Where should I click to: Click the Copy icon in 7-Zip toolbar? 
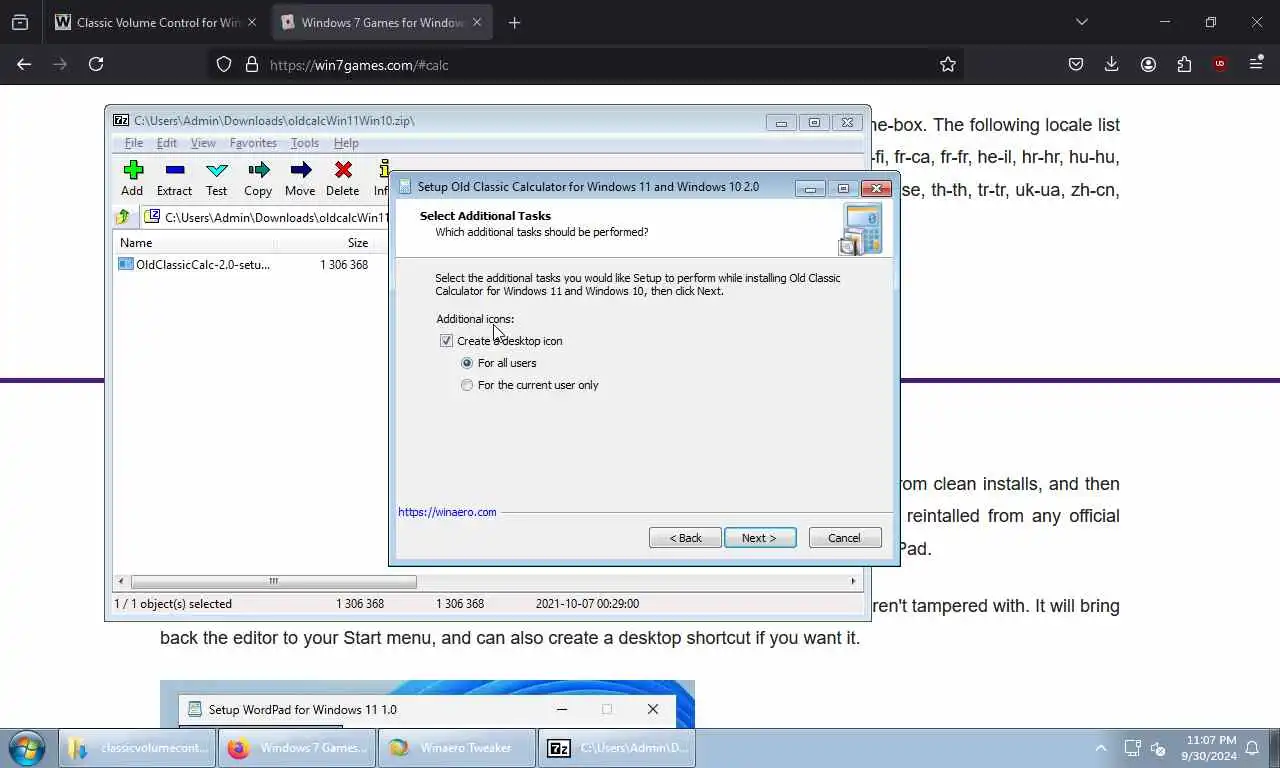point(258,178)
